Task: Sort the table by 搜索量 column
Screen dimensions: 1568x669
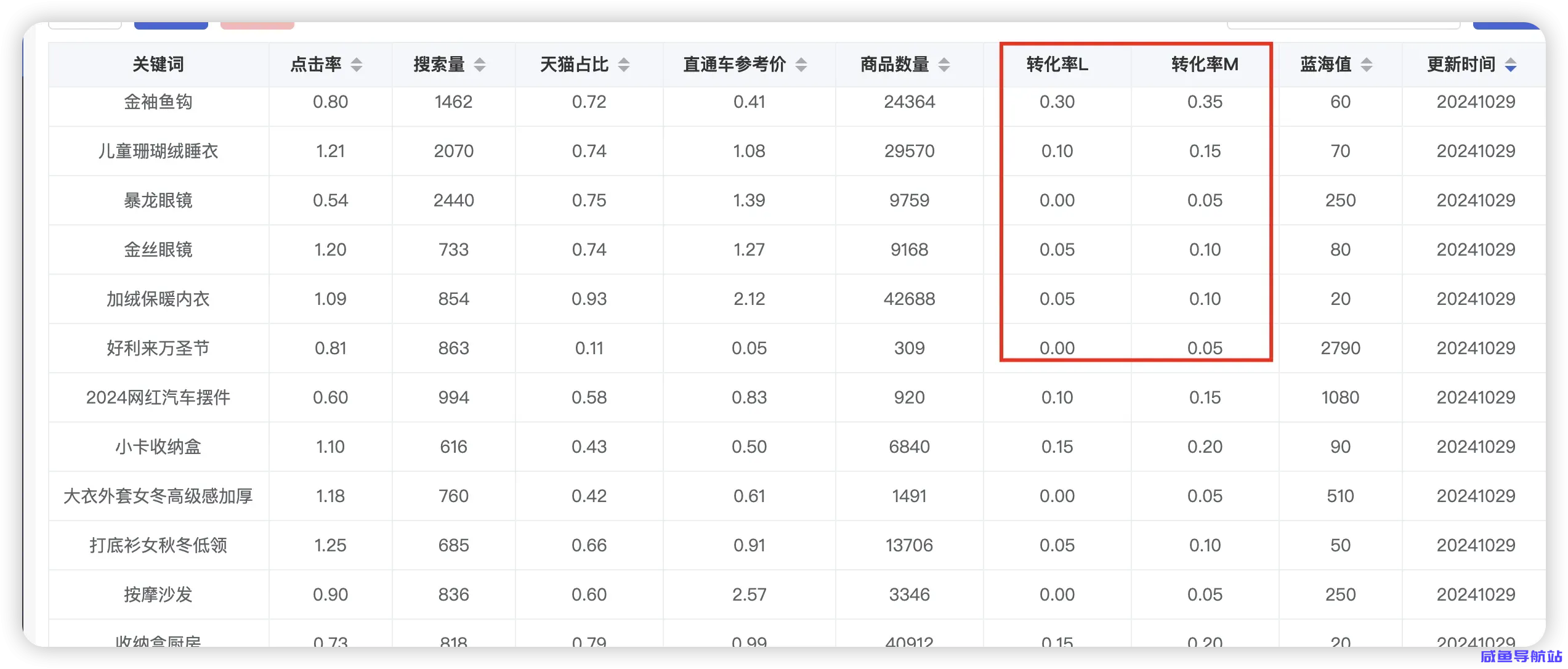Action: (480, 64)
